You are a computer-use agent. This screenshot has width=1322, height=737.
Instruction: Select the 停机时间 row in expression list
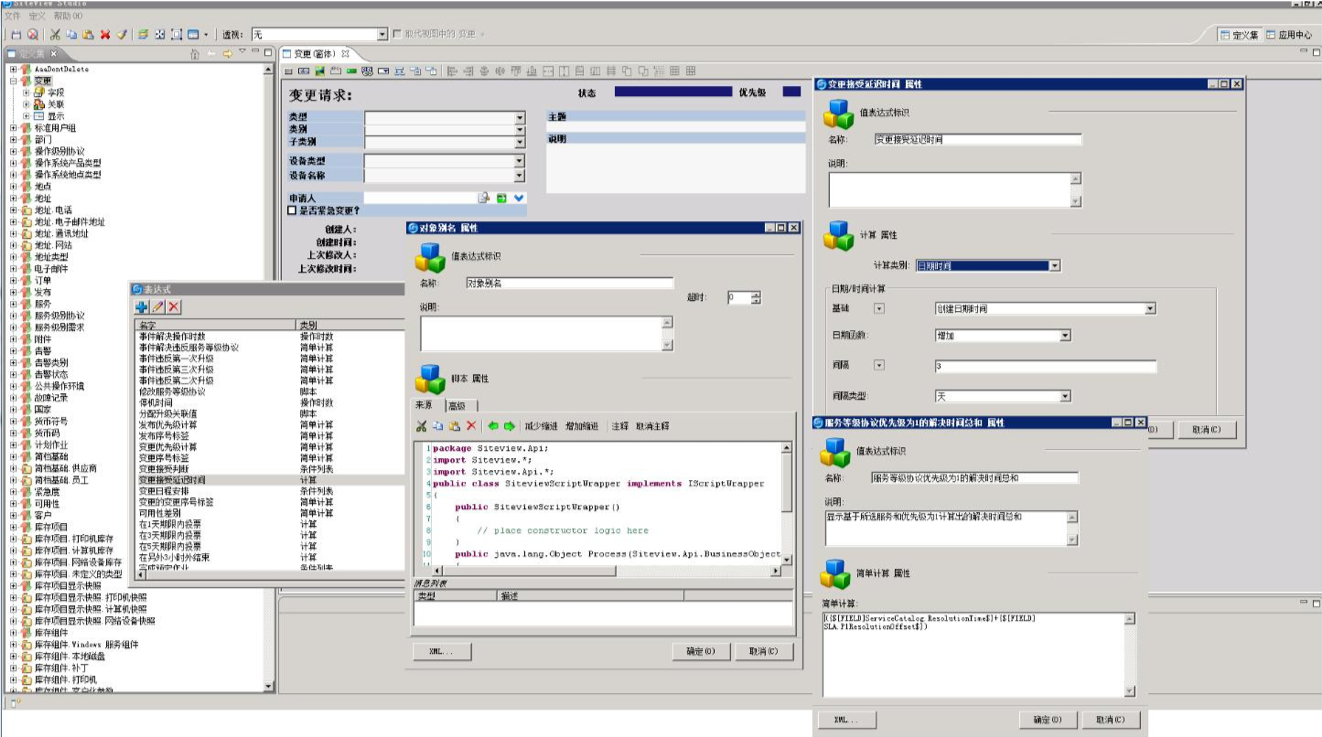[x=269, y=402]
